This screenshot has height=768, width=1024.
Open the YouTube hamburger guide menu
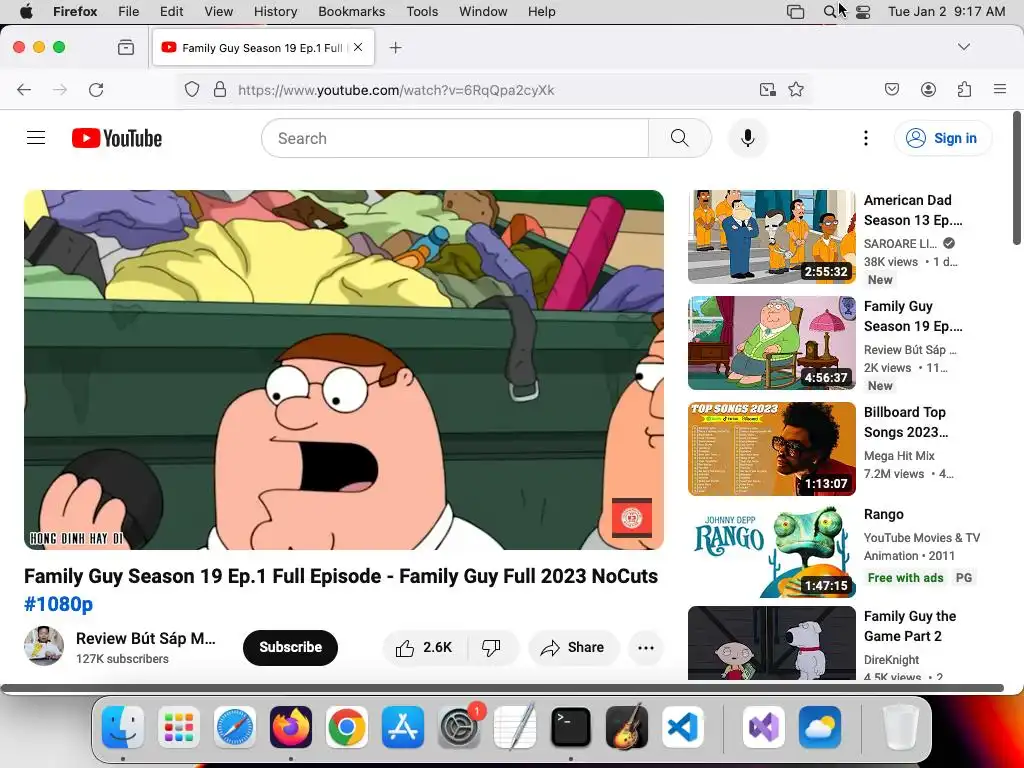click(36, 138)
